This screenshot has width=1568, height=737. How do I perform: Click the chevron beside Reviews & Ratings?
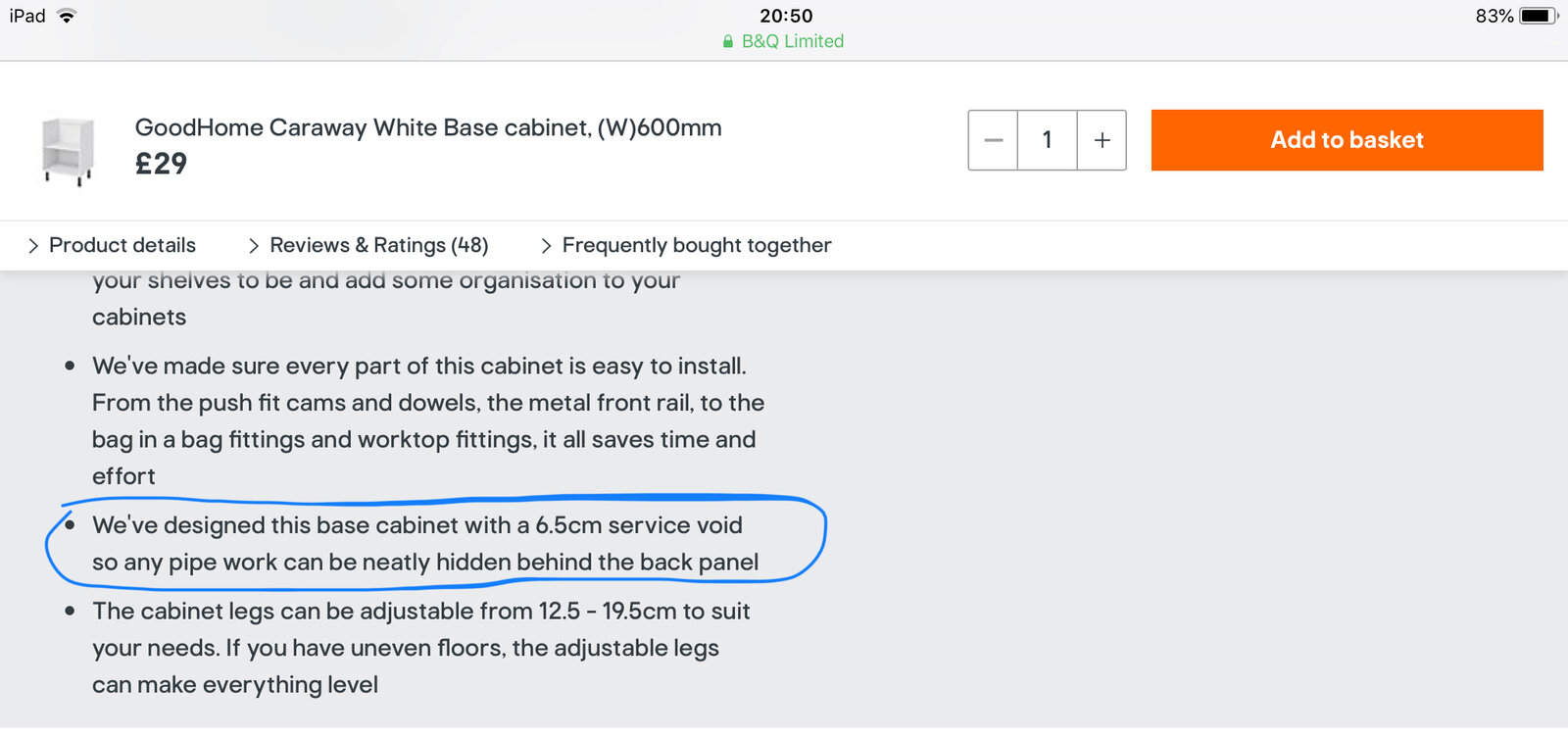point(254,246)
